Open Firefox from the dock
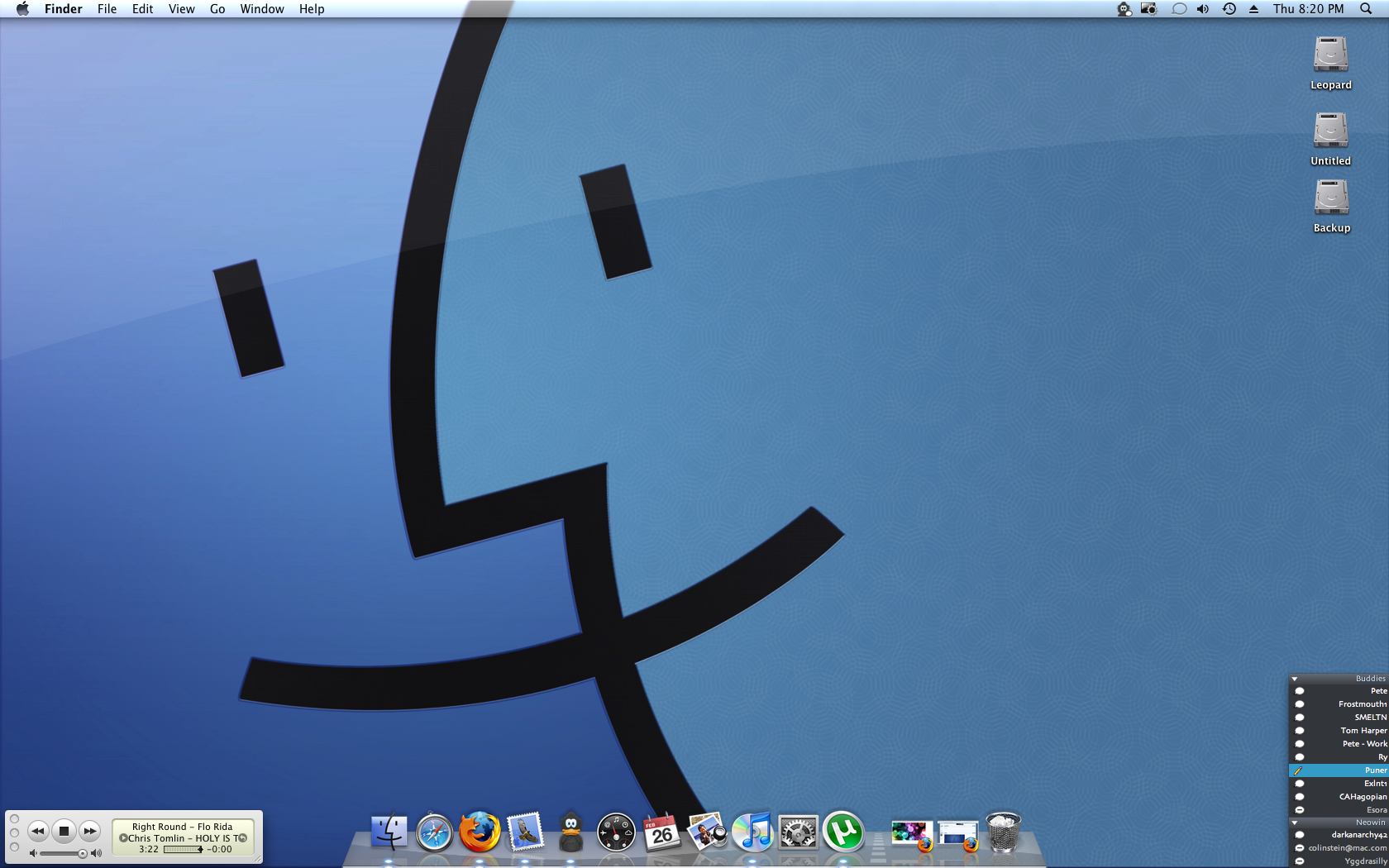The height and width of the screenshot is (868, 1389). pos(480,832)
